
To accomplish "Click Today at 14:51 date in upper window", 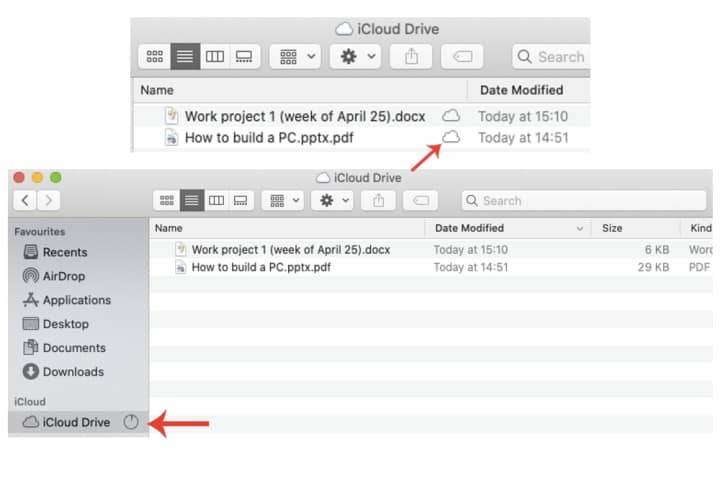I will tap(523, 137).
